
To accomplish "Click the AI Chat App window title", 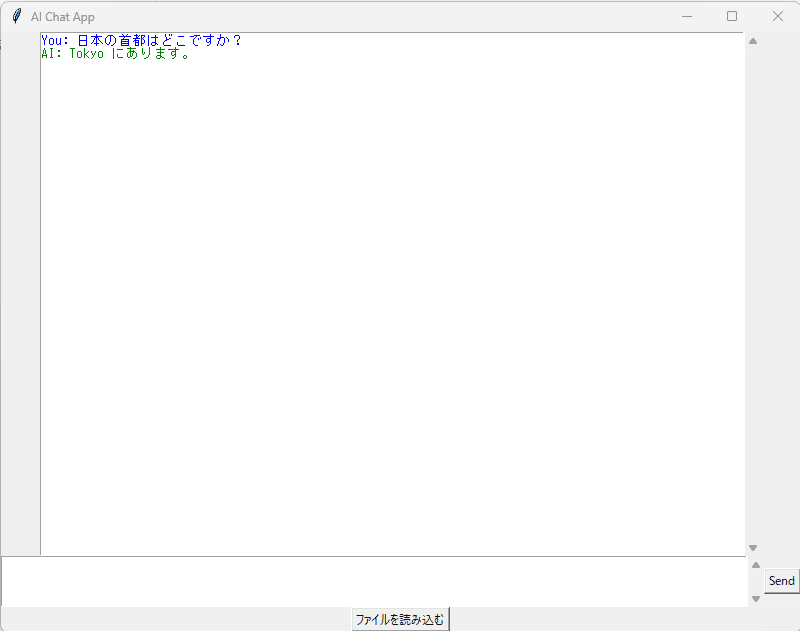I will coord(62,17).
